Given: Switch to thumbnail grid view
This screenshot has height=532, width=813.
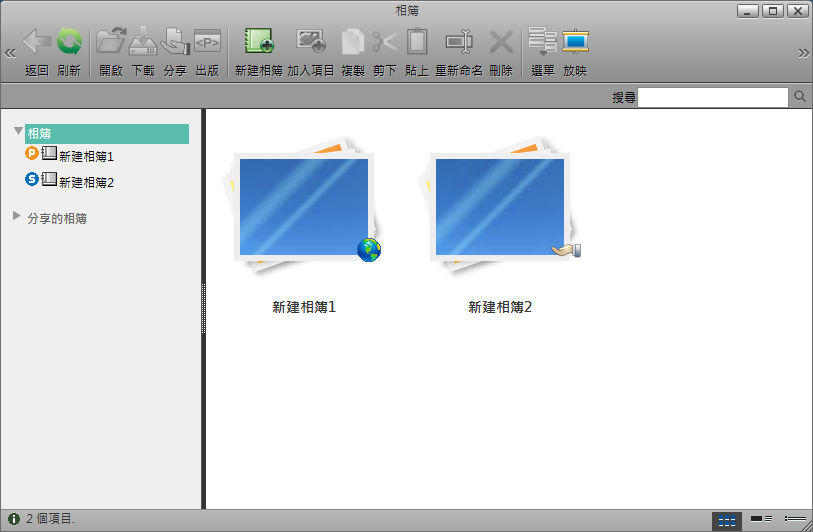Looking at the screenshot, I should (727, 520).
